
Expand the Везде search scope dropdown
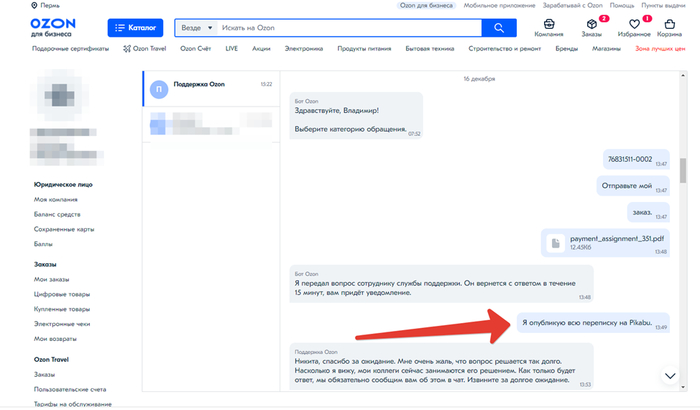point(196,28)
